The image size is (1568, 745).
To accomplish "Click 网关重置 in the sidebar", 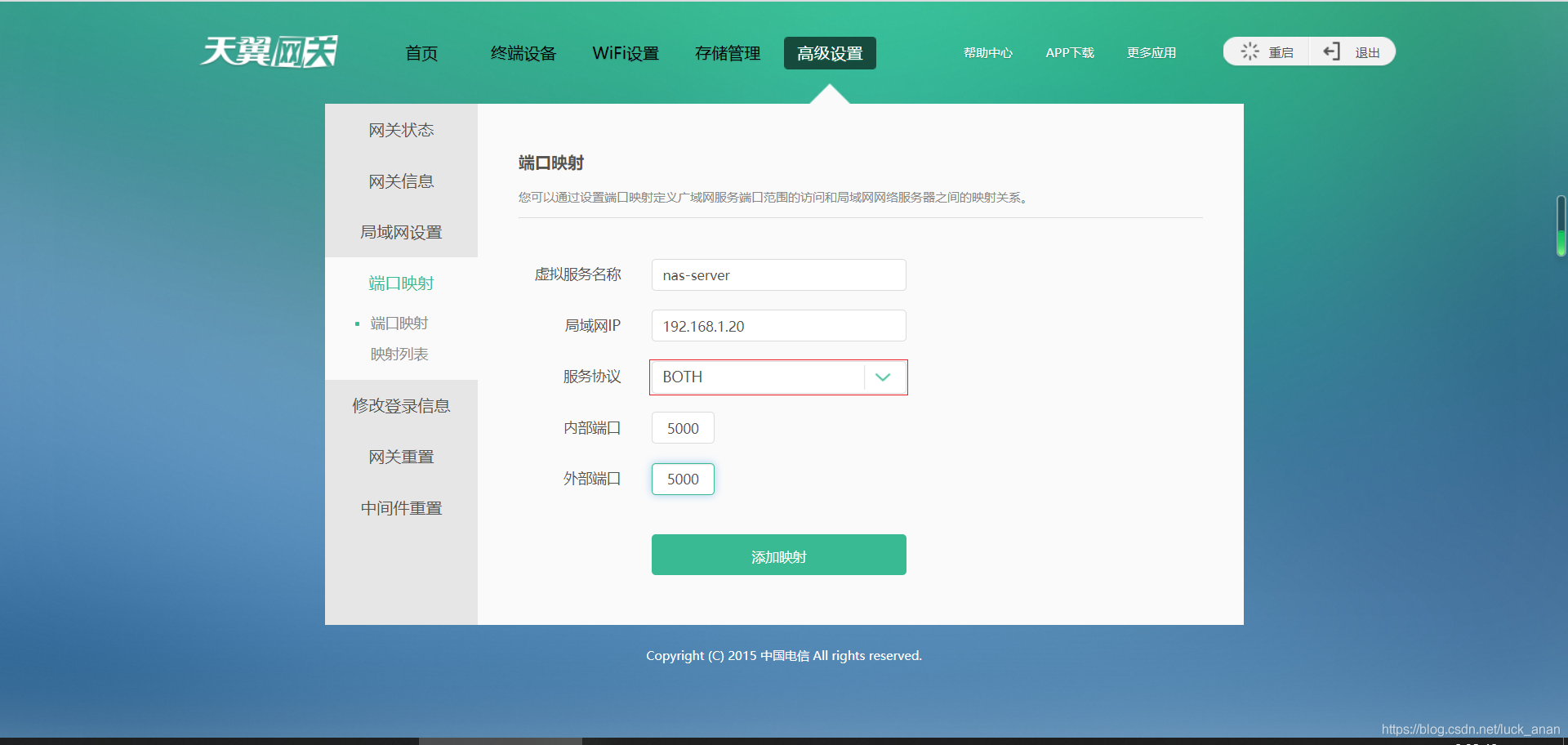I will click(401, 456).
